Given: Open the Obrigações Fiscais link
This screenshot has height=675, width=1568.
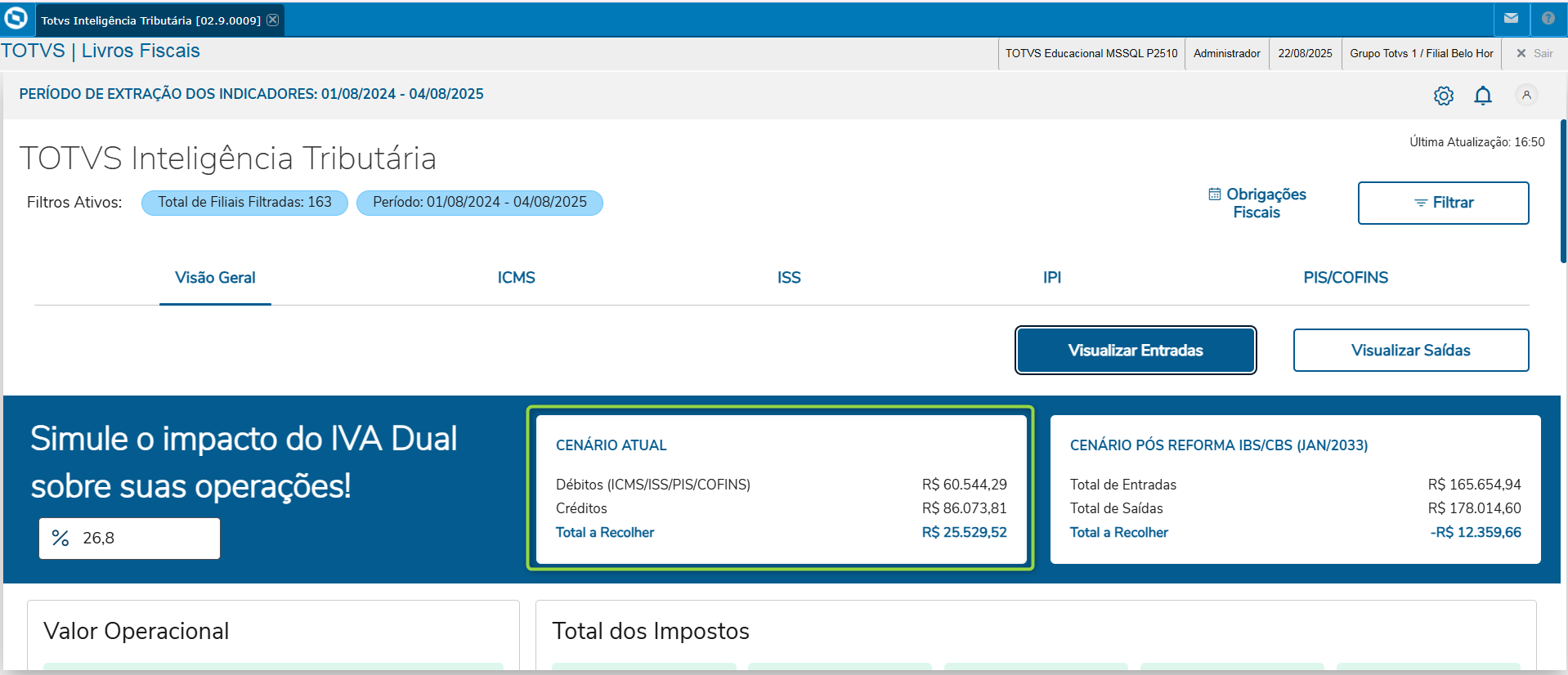Looking at the screenshot, I should pos(1257,203).
